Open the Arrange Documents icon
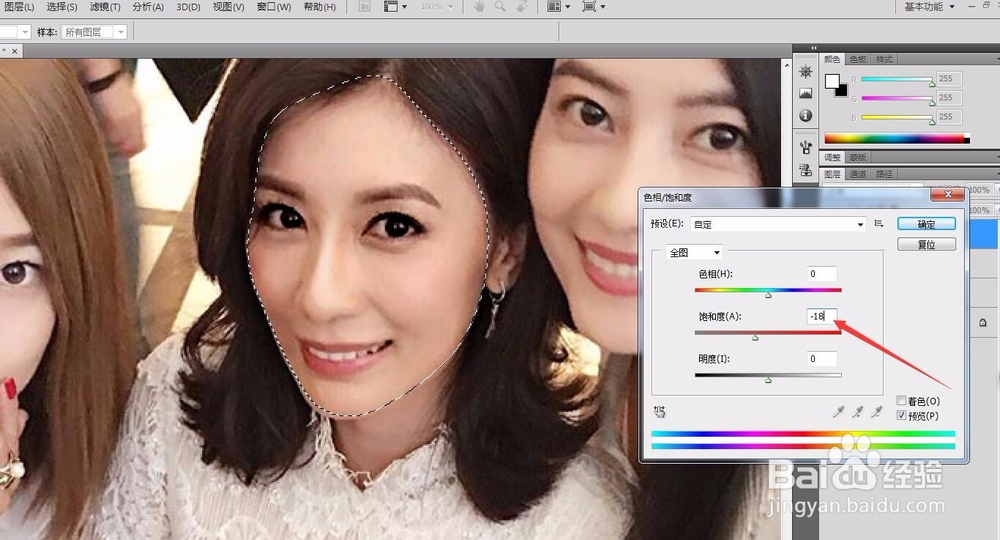This screenshot has height=540, width=1000. (x=554, y=6)
